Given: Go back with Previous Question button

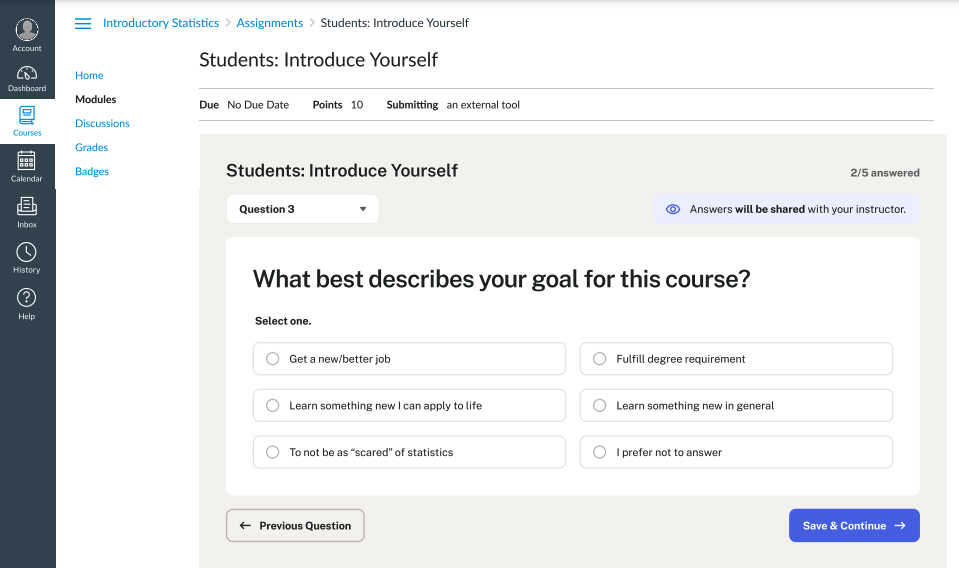Looking at the screenshot, I should (x=295, y=526).
